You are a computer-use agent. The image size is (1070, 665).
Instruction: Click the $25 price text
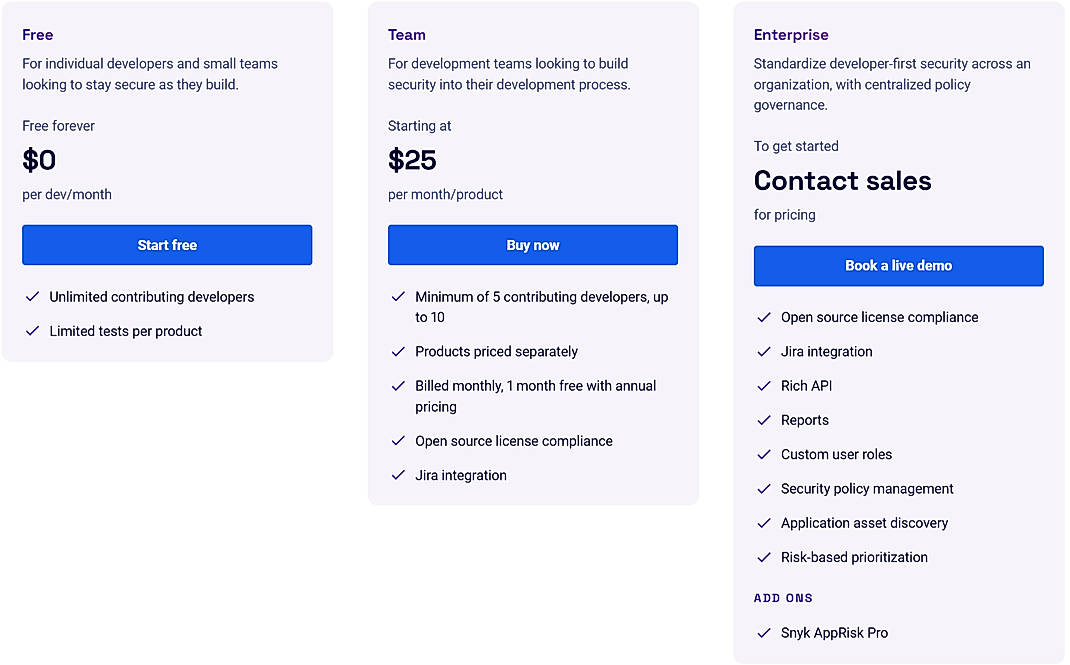pos(410,159)
